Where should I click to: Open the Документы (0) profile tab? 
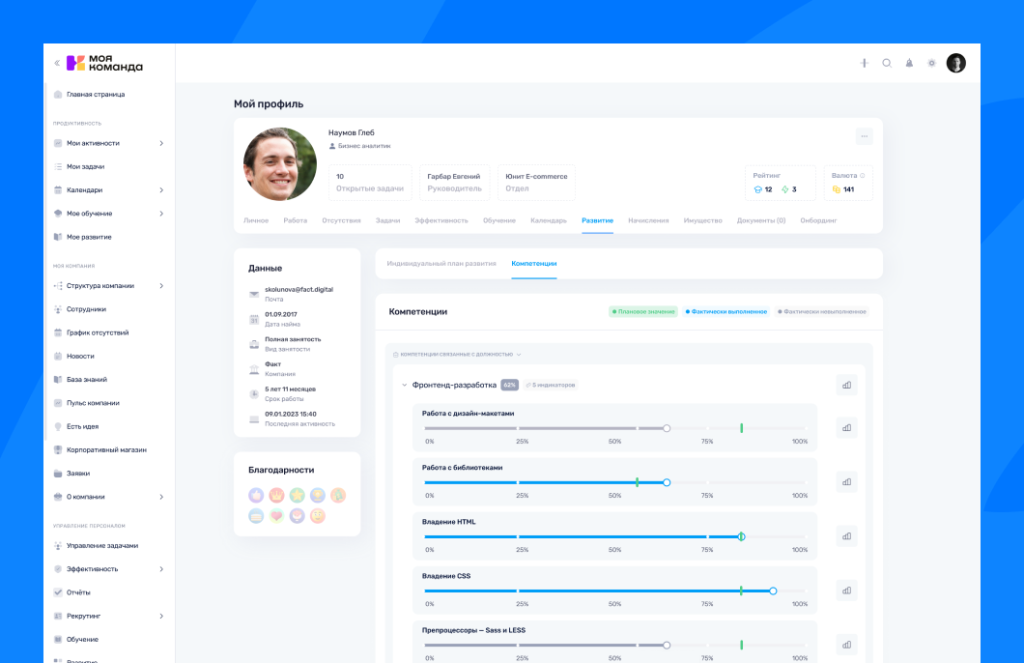tap(760, 220)
